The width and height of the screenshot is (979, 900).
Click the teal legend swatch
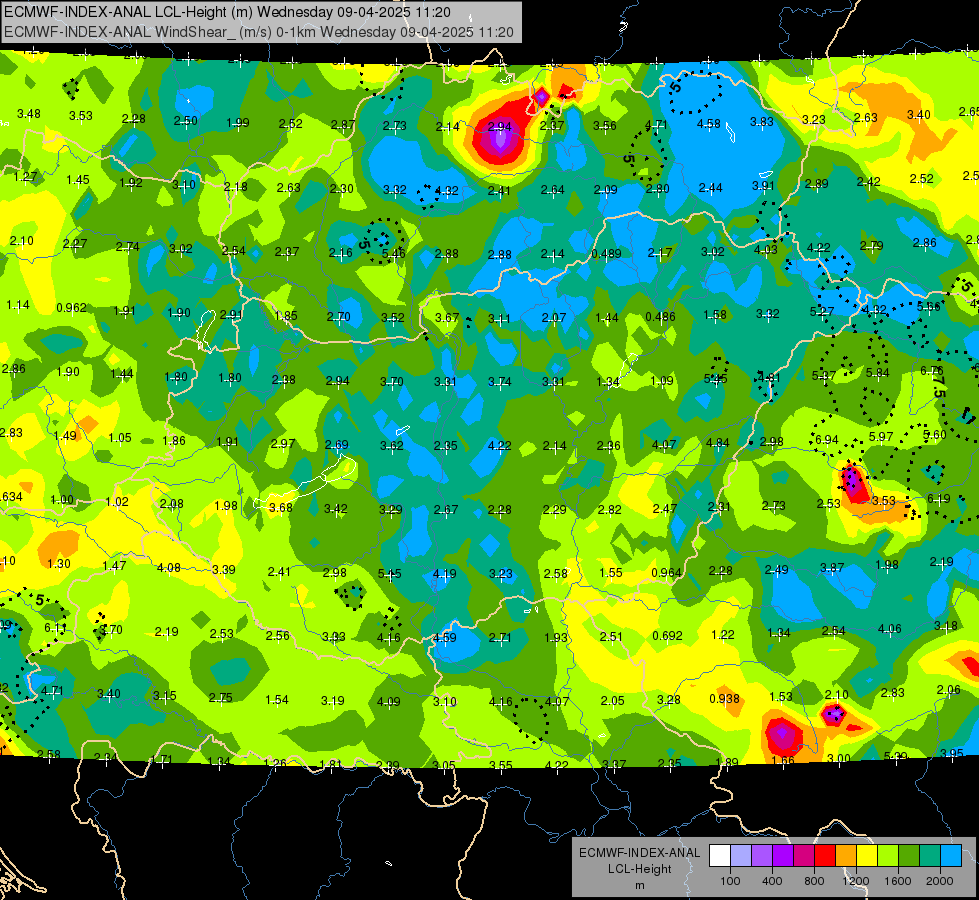(930, 856)
